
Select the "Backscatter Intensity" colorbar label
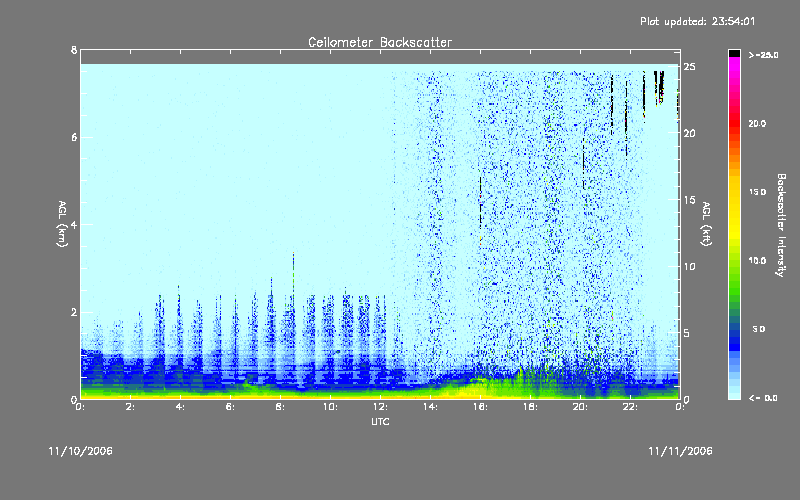[x=781, y=225]
